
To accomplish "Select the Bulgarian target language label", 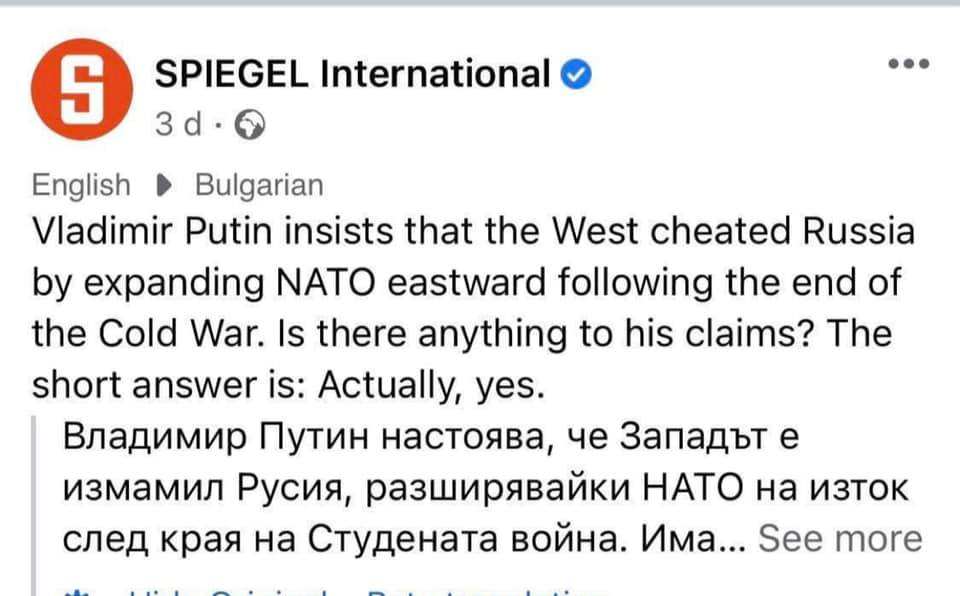I will click(259, 185).
